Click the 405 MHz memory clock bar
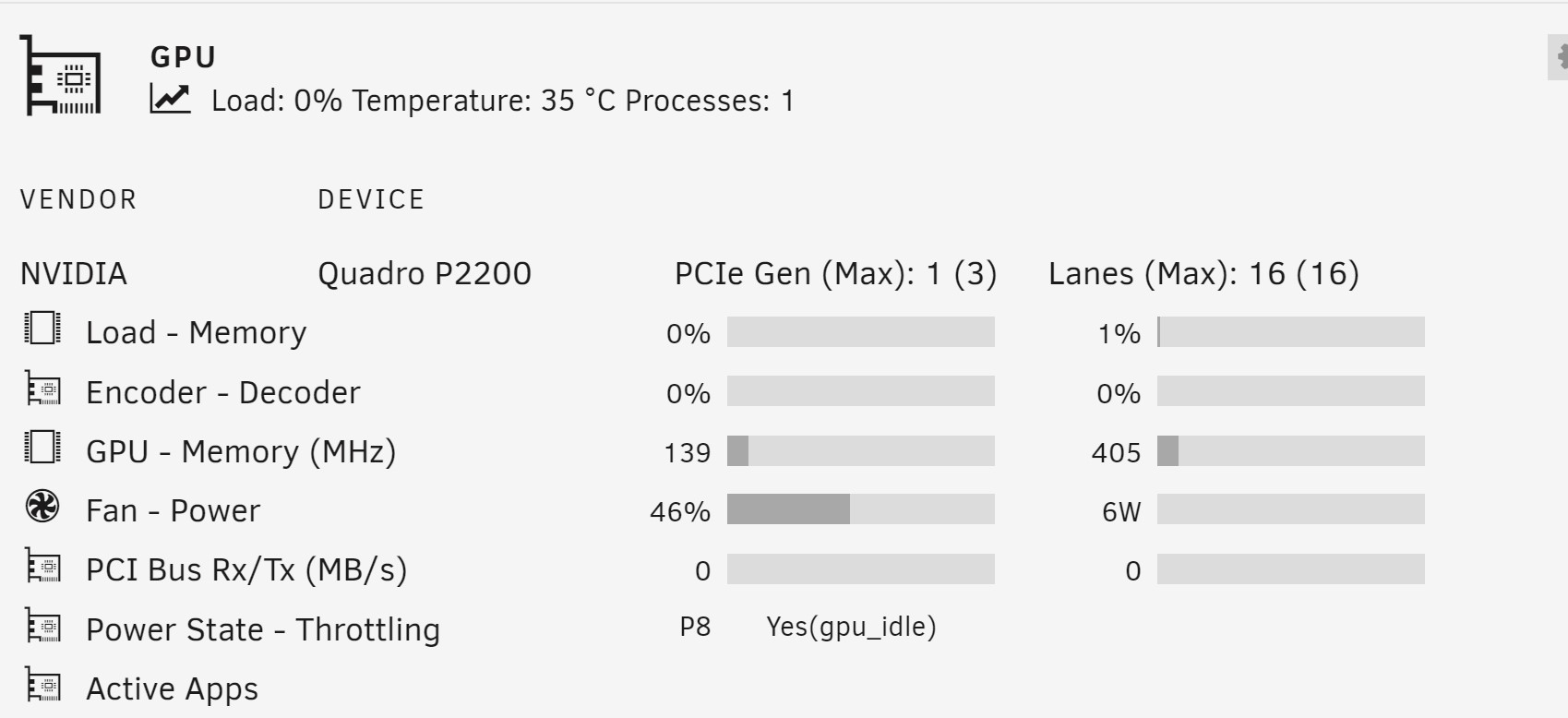The height and width of the screenshot is (718, 1568). 1290,451
